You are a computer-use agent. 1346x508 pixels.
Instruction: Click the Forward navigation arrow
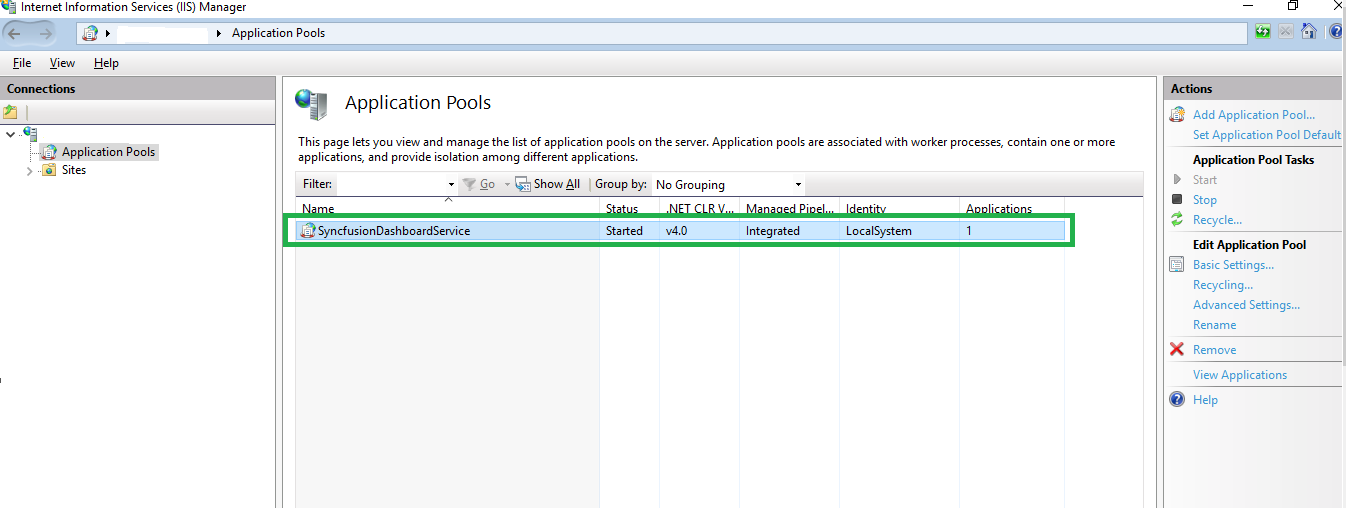coord(46,33)
